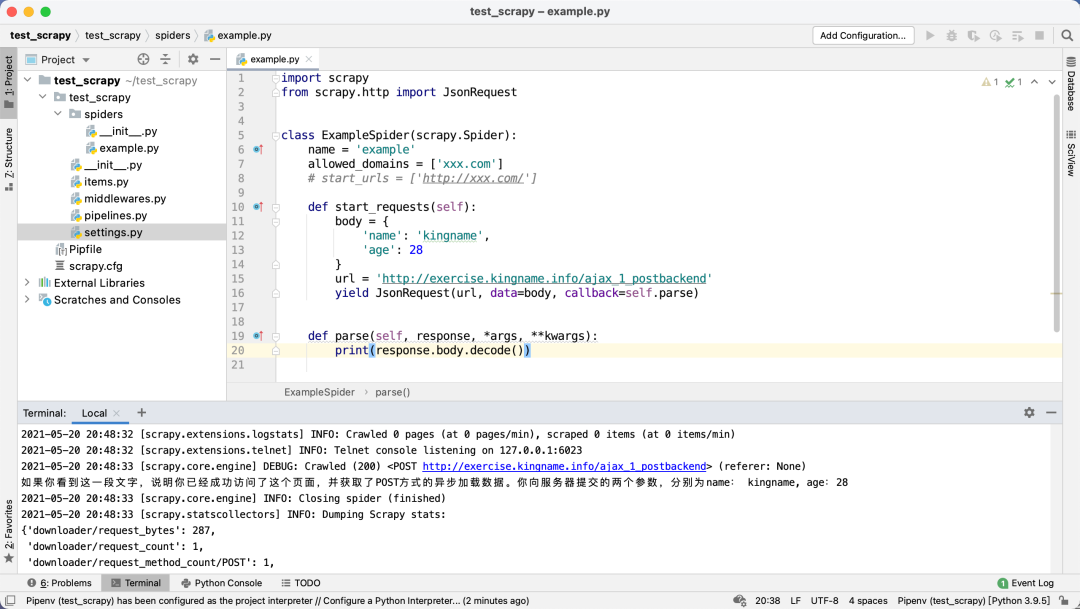Click Locate/Select Opened File target icon
The image size is (1080, 609).
(143, 59)
